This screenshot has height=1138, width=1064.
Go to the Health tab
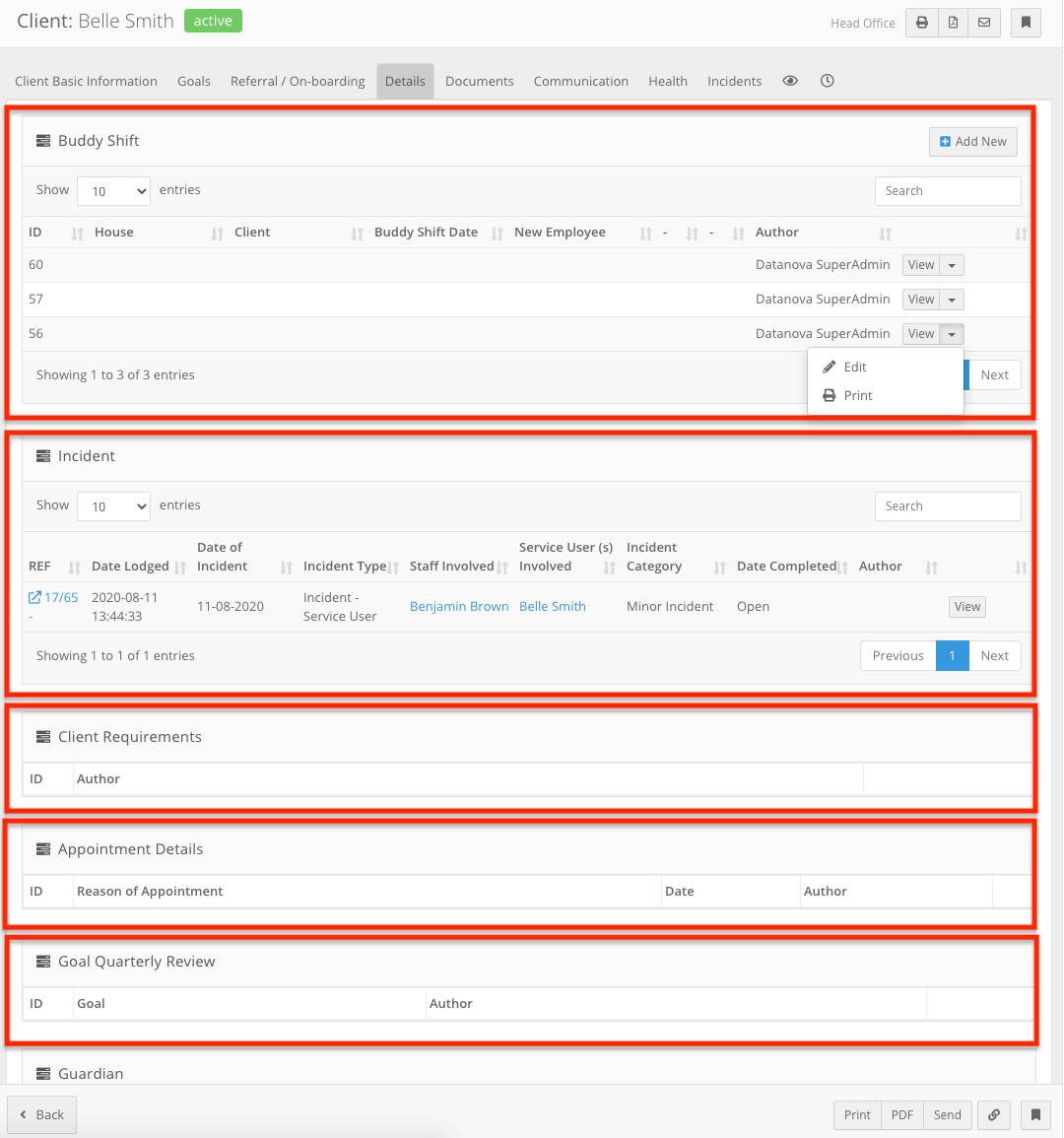tap(668, 81)
